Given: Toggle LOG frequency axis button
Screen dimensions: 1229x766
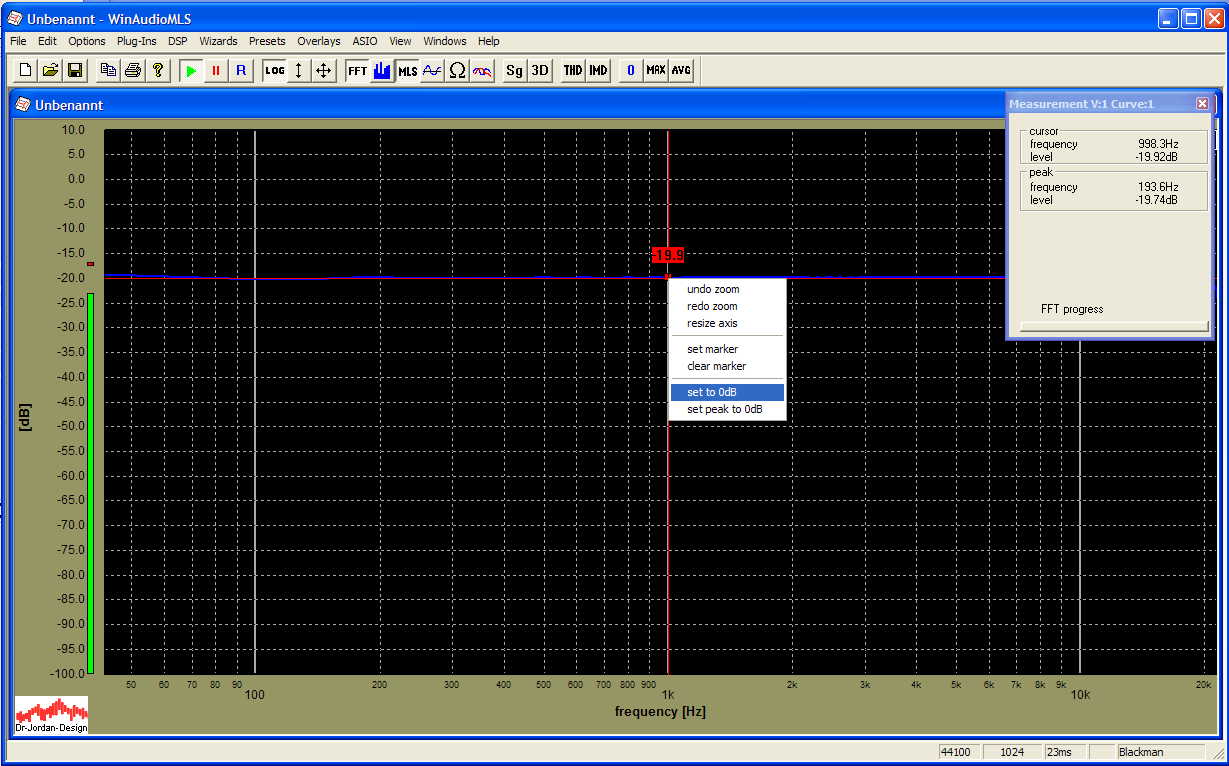Looking at the screenshot, I should click(x=274, y=70).
